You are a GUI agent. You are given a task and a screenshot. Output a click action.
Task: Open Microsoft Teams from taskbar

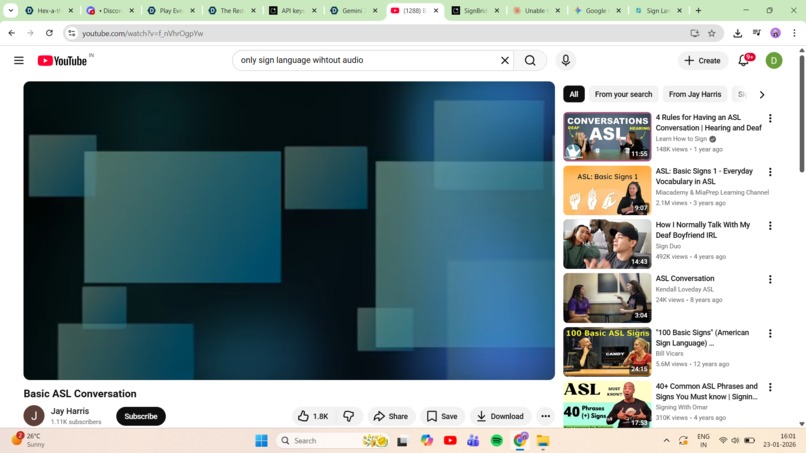click(x=473, y=441)
